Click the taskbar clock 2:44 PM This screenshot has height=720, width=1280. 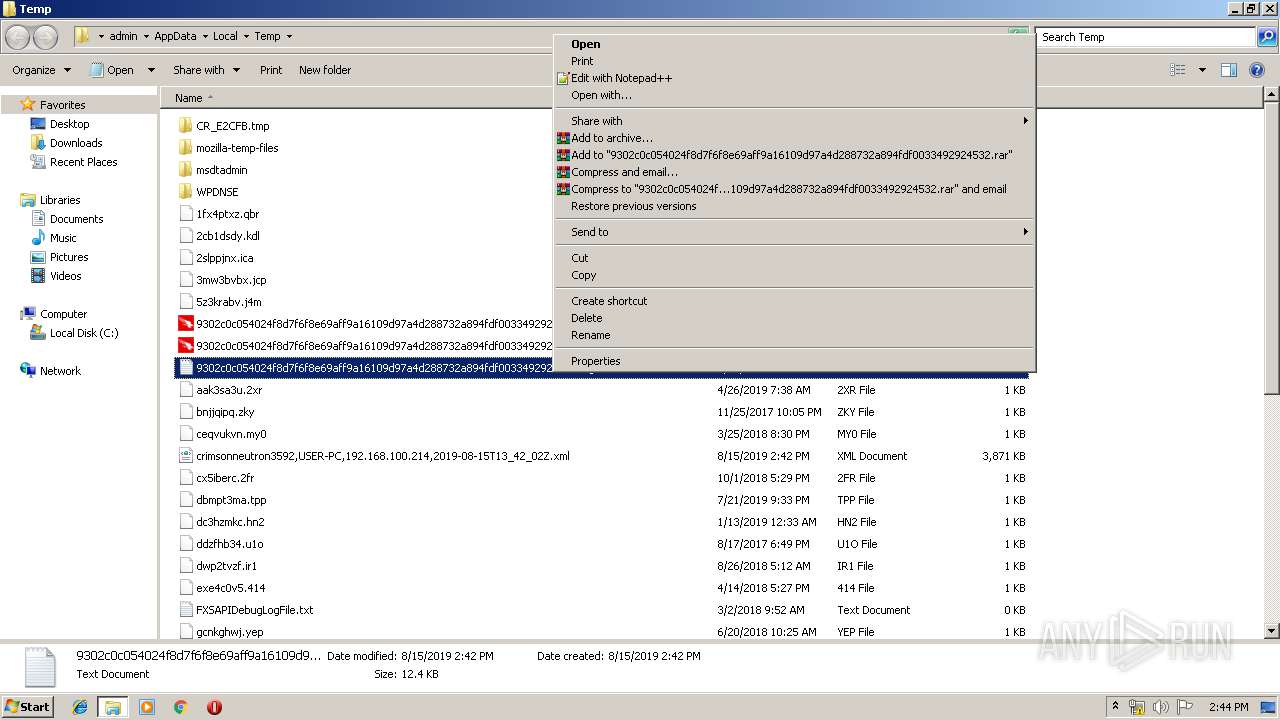(1229, 707)
